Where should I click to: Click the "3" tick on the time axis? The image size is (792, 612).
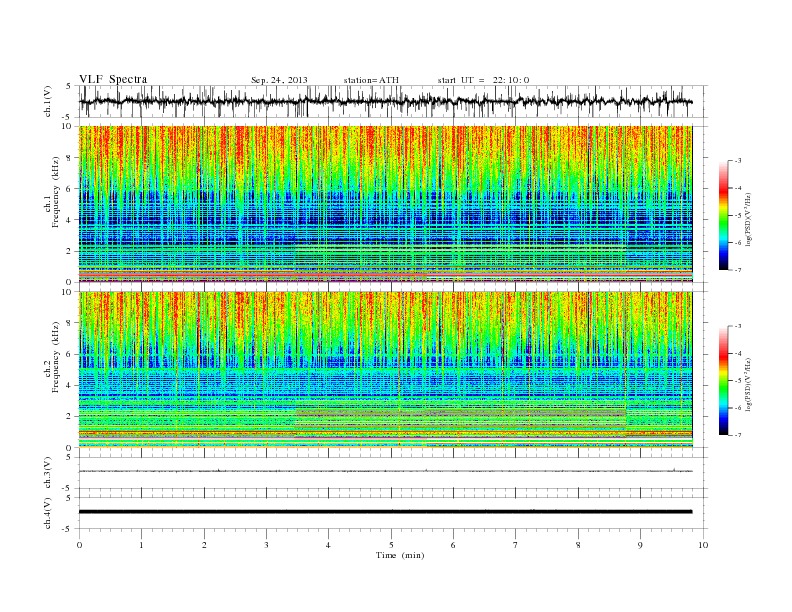click(x=266, y=545)
